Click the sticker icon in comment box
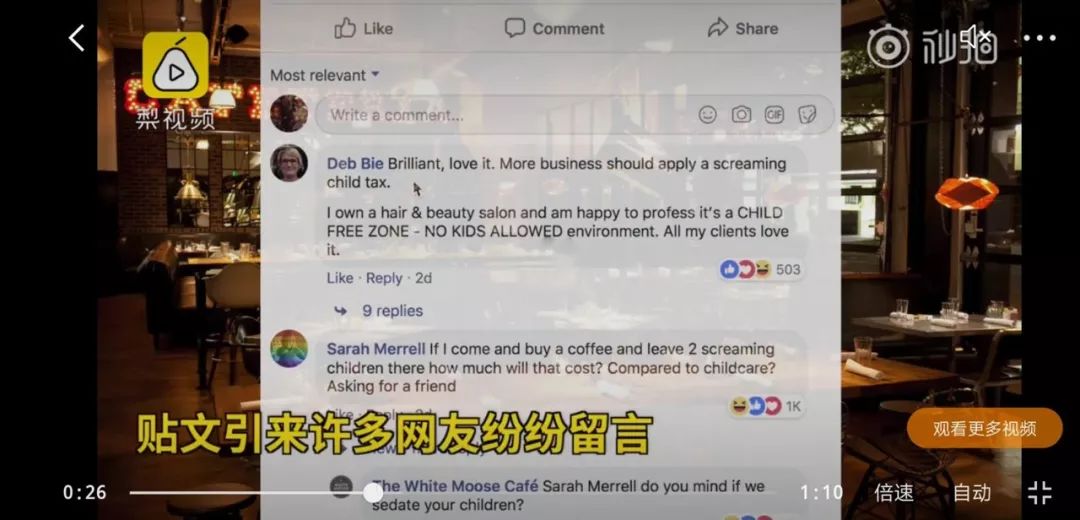Image resolution: width=1080 pixels, height=520 pixels. click(x=807, y=115)
